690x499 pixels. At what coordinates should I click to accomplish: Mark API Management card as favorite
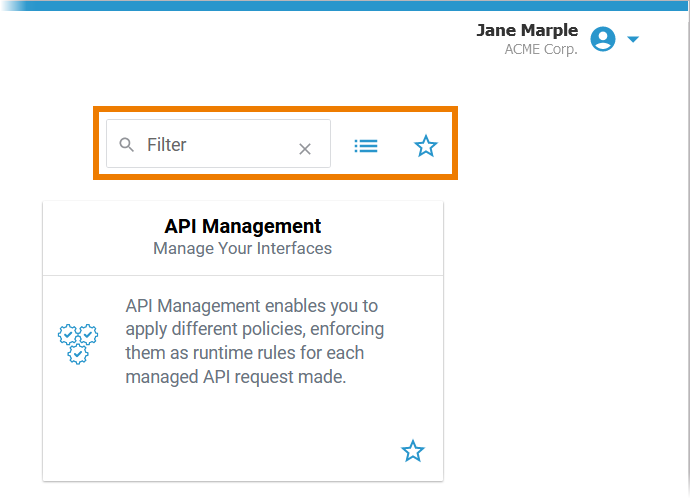tap(413, 451)
